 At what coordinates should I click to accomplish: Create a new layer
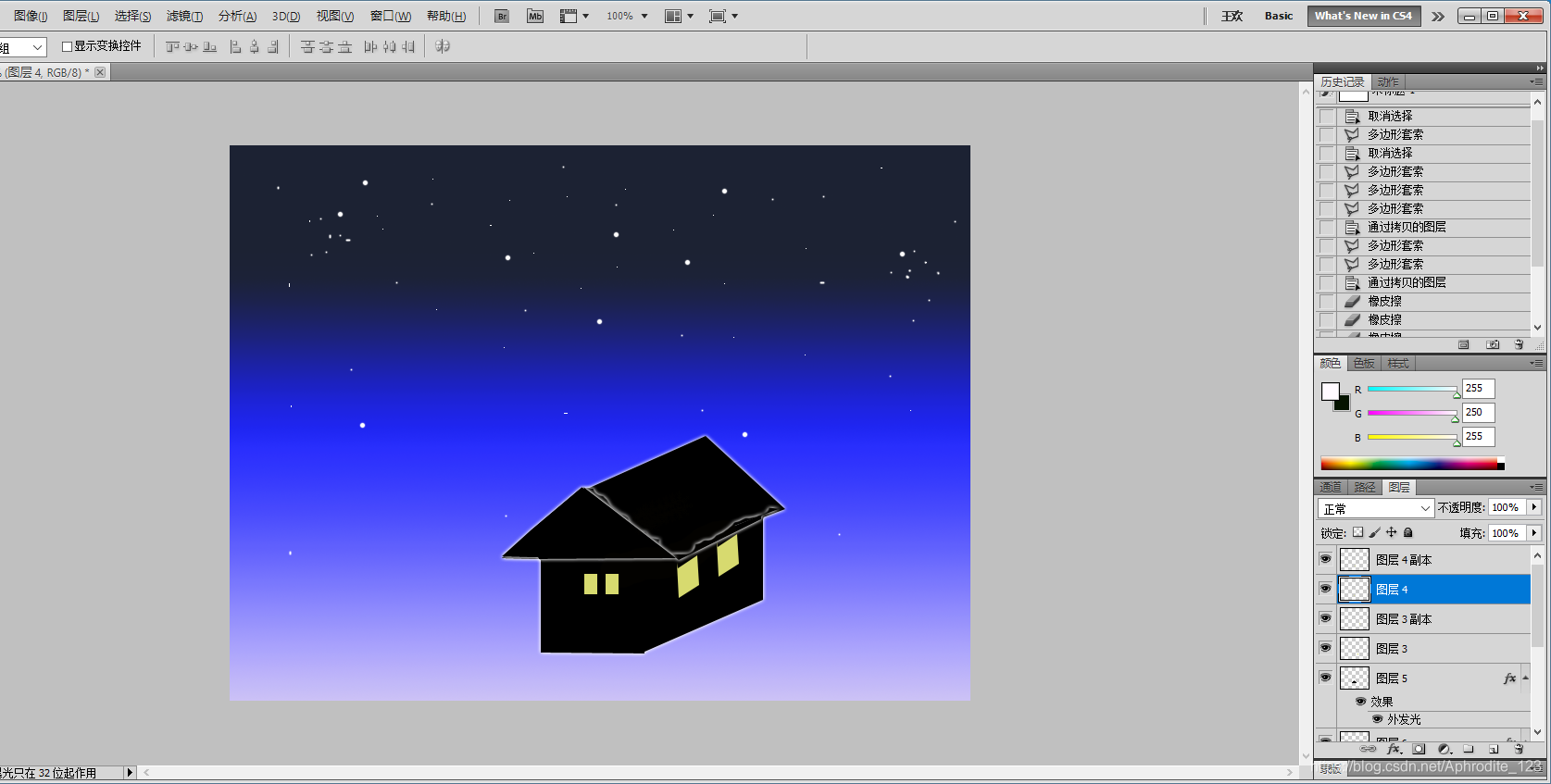coord(1494,749)
